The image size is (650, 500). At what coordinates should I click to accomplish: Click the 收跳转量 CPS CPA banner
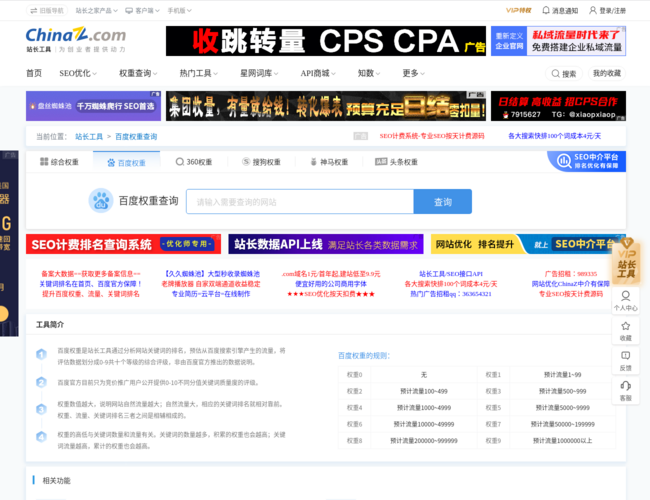pyautogui.click(x=326, y=41)
